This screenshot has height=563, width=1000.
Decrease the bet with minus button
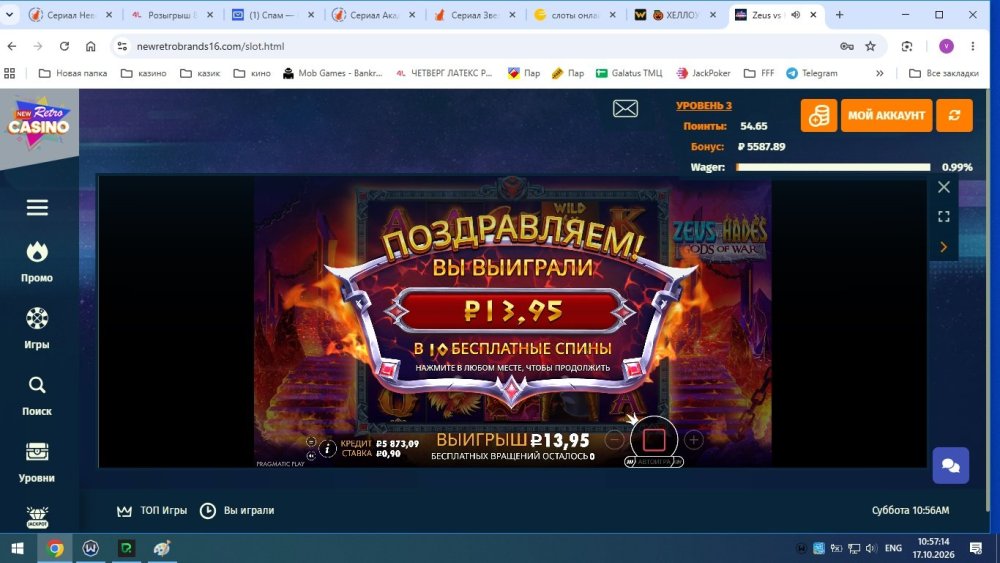pos(614,439)
